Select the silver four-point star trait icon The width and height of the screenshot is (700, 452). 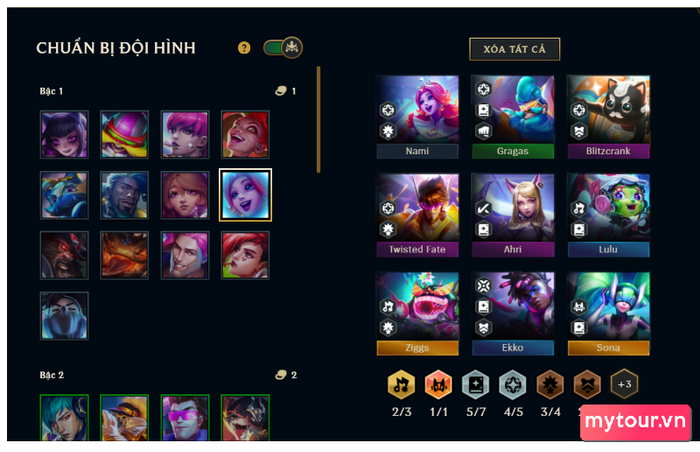(513, 384)
